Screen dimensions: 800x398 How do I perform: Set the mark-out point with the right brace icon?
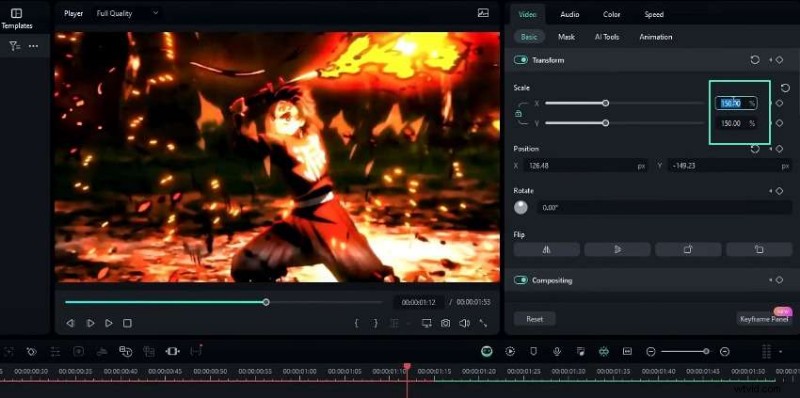[x=376, y=323]
